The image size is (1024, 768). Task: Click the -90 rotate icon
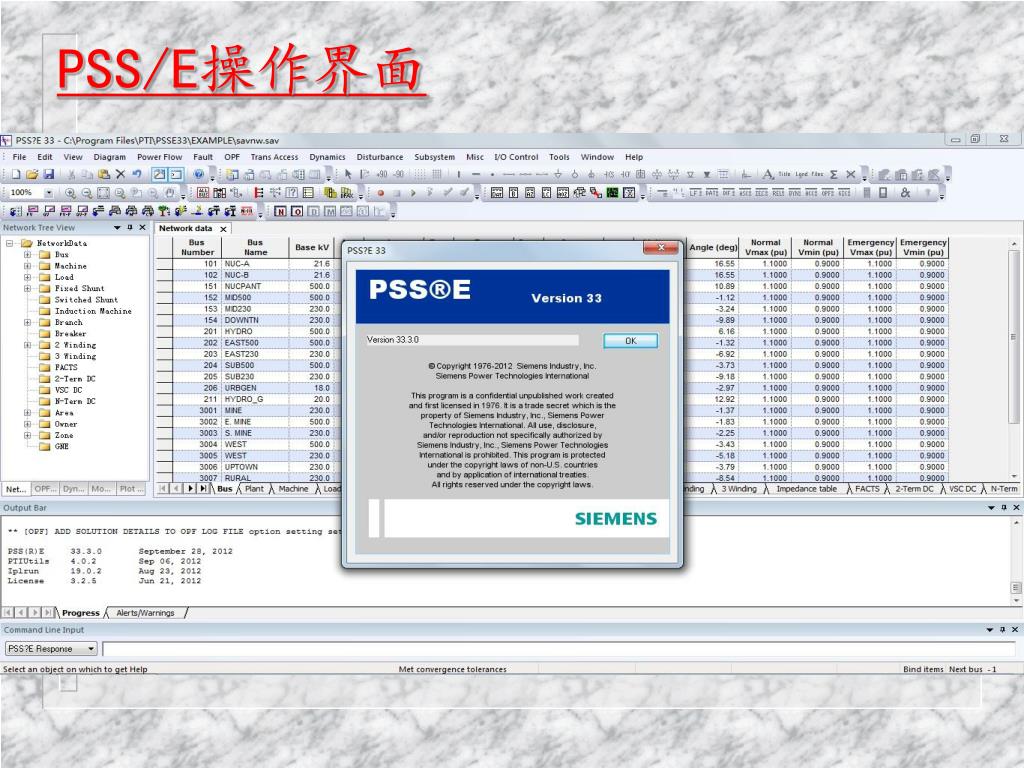click(398, 174)
